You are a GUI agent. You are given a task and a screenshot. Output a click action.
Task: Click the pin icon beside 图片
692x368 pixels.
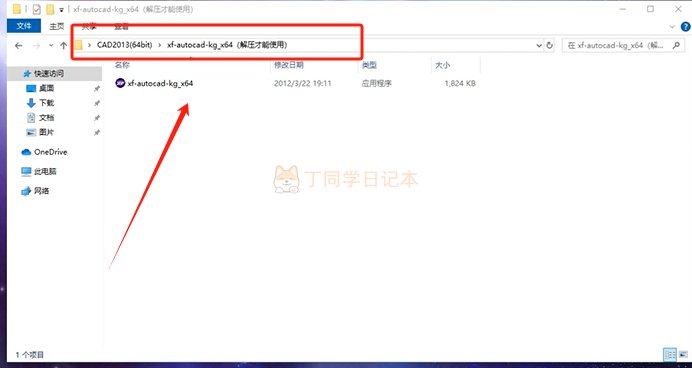97,132
